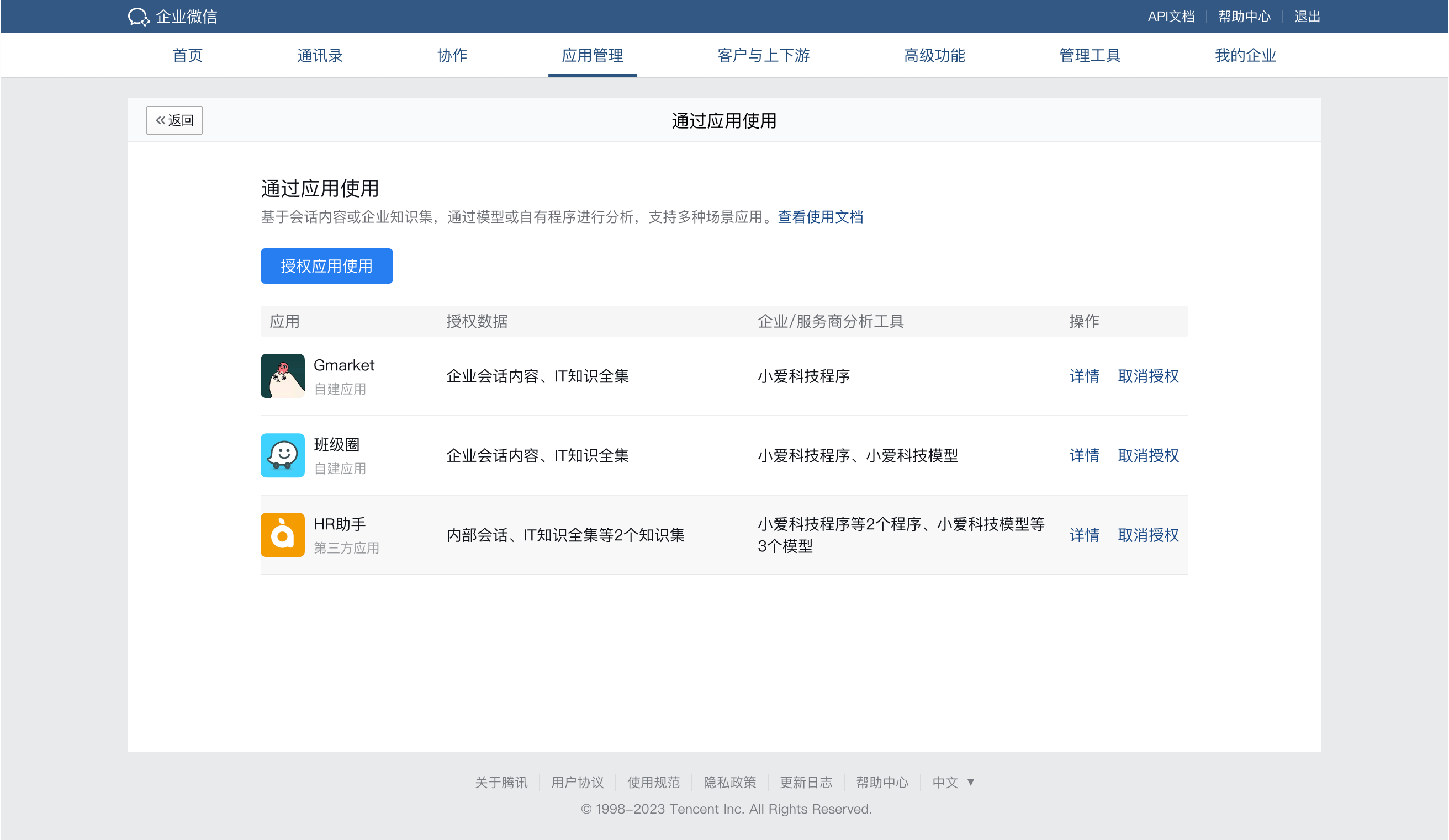View 详情 for Gmarket
Image resolution: width=1449 pixels, height=840 pixels.
(x=1084, y=376)
